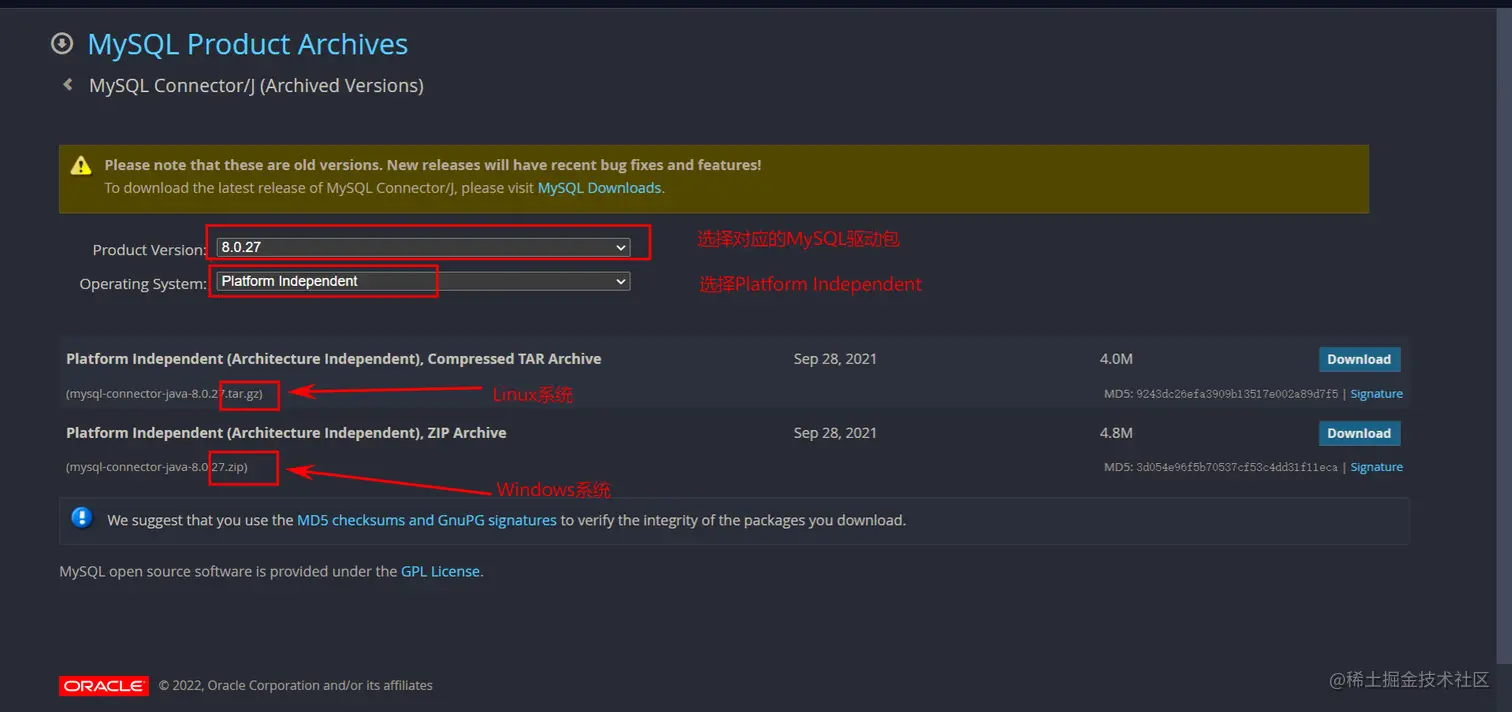Image resolution: width=1512 pixels, height=712 pixels.
Task: Click the TAR MD5 hash starting 9243dc26
Action: tap(1237, 394)
